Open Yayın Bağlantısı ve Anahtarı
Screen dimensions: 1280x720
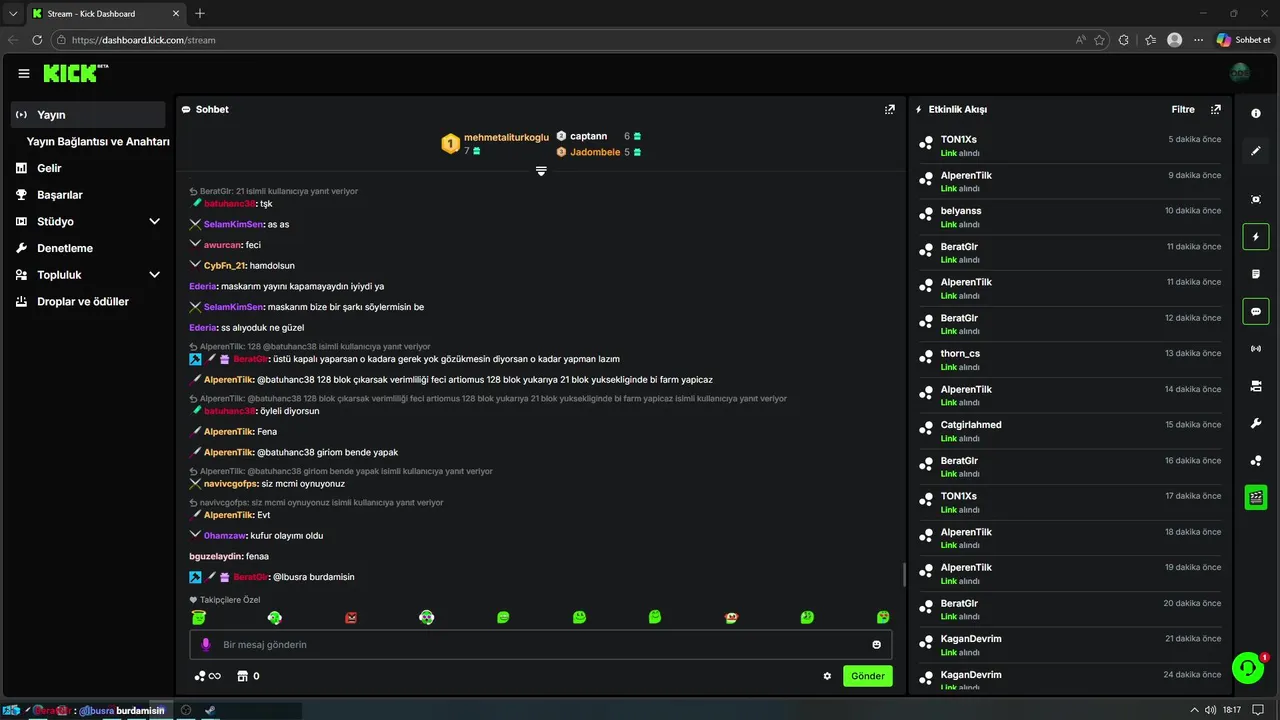pyautogui.click(x=98, y=142)
